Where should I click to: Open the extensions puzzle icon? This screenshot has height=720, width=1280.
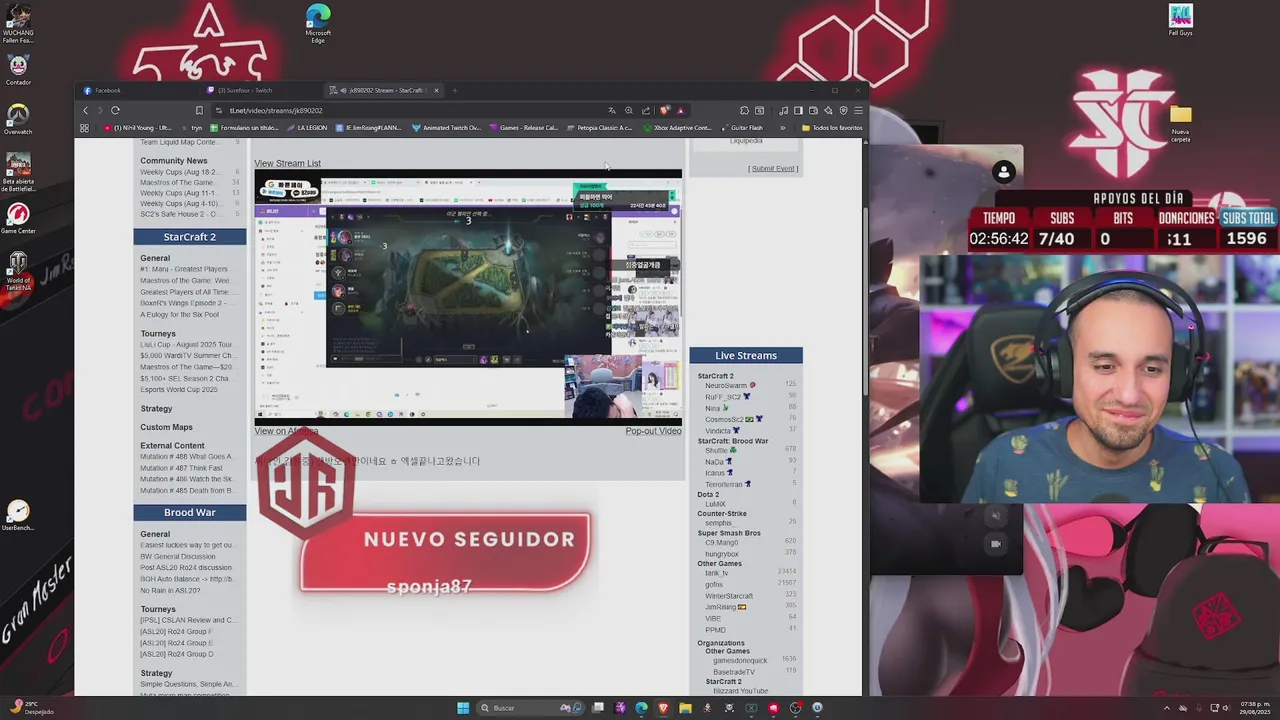[744, 110]
